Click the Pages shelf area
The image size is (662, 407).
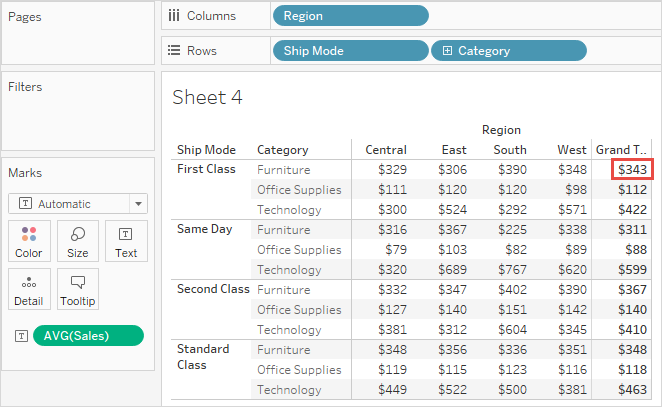coord(78,35)
